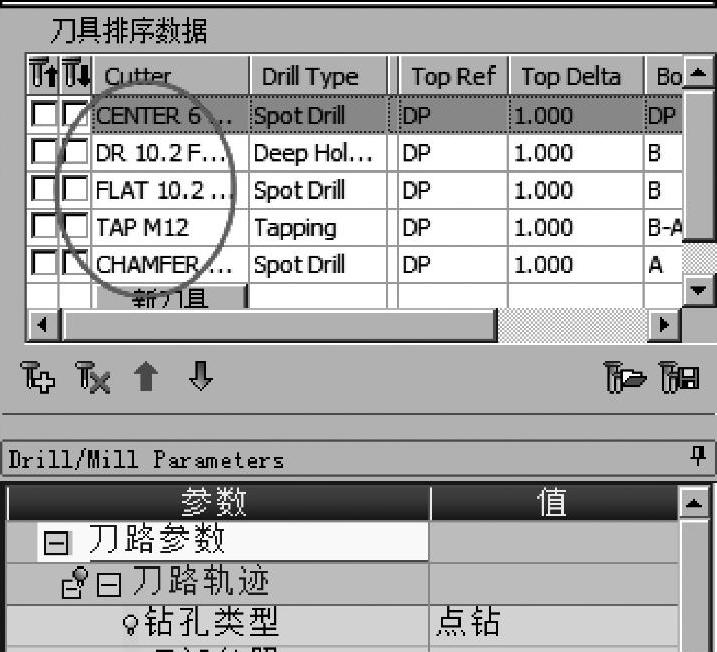Tick second checkbox in FLAT 10.2 row
This screenshot has height=652, width=717.
pos(75,188)
